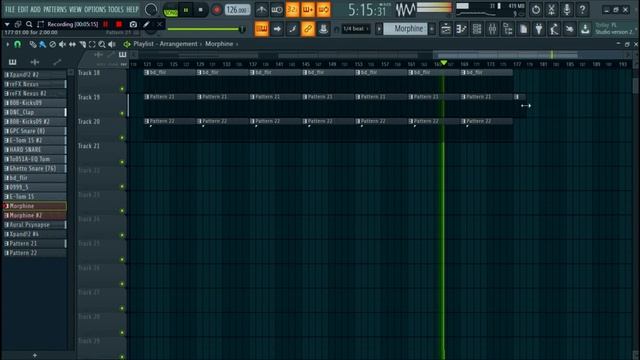The width and height of the screenshot is (640, 360).
Task: Click the Morphine pattern name box
Action: click(406, 29)
